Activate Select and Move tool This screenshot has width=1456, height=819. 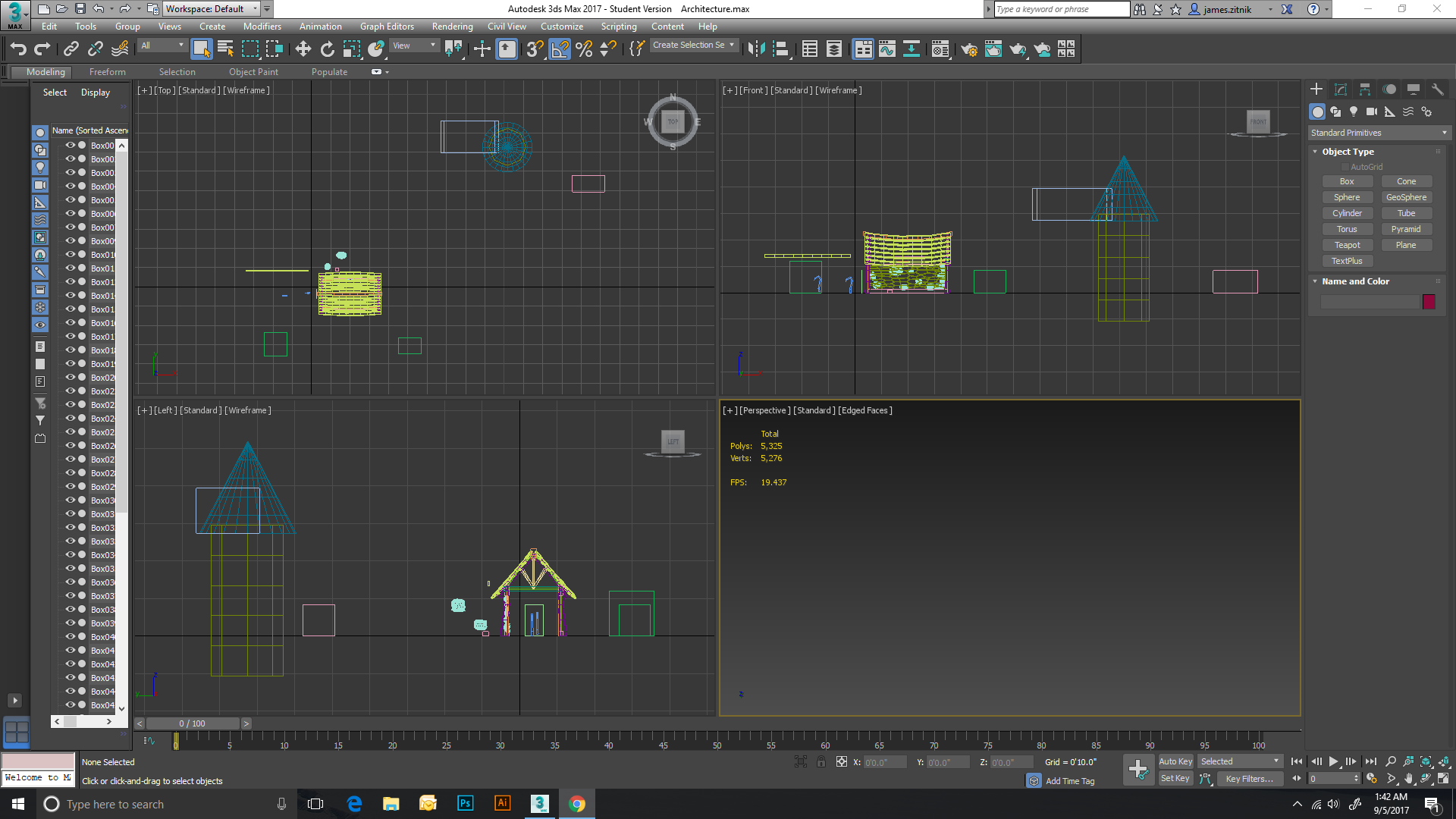pos(303,49)
